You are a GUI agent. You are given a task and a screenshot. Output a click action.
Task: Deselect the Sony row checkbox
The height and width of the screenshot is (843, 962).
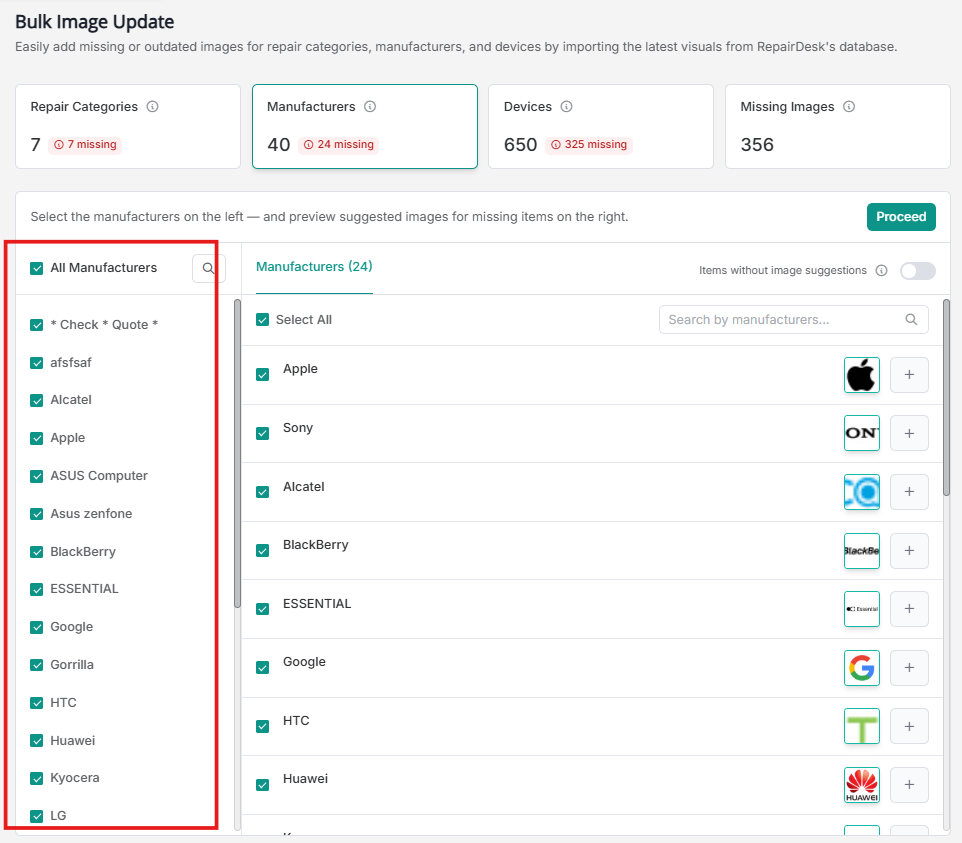263,434
